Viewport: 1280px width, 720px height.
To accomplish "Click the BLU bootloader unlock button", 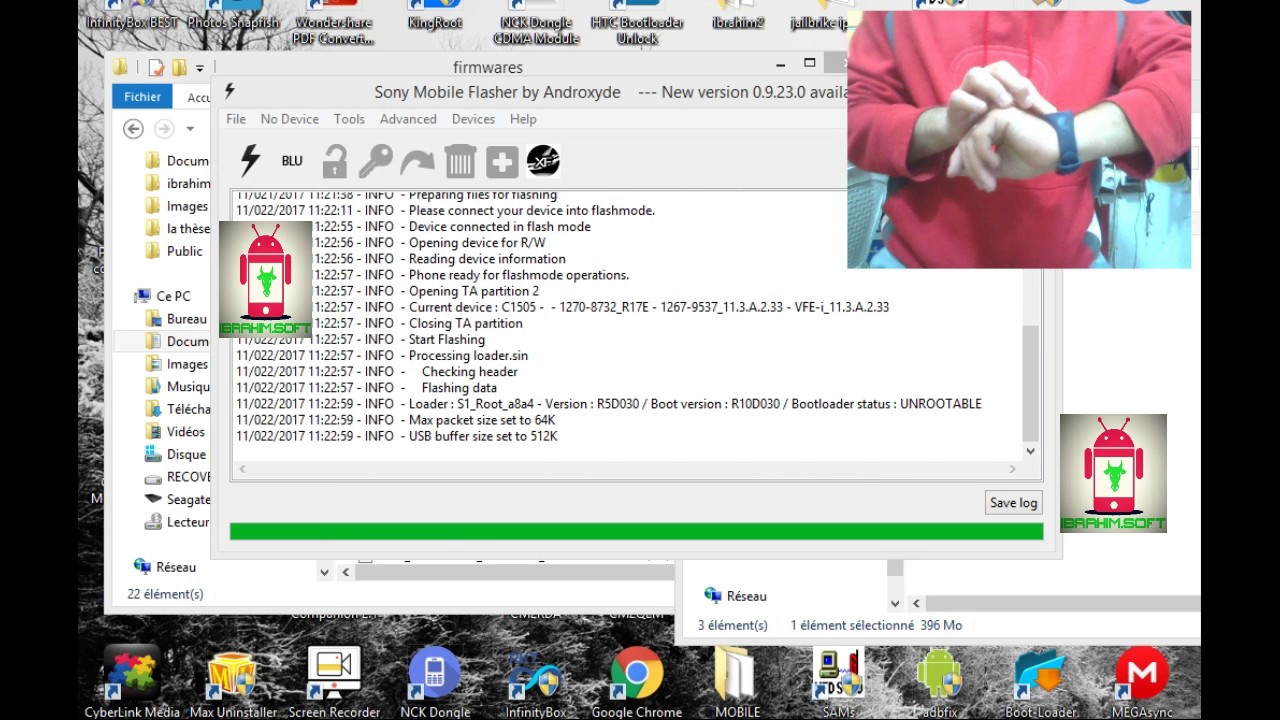I will (292, 161).
